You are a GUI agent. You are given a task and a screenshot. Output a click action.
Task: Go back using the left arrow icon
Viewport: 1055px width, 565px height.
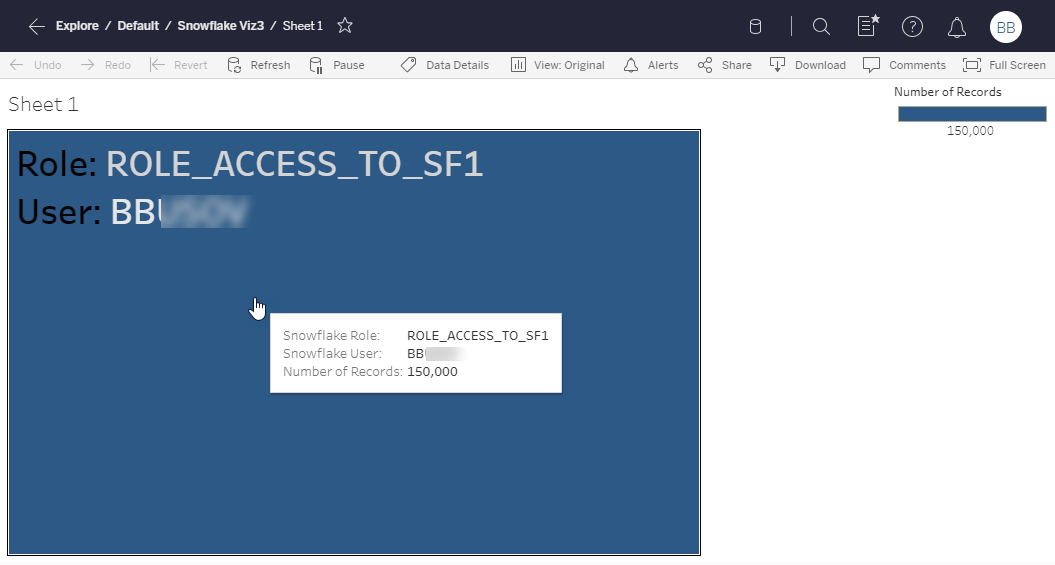point(36,26)
